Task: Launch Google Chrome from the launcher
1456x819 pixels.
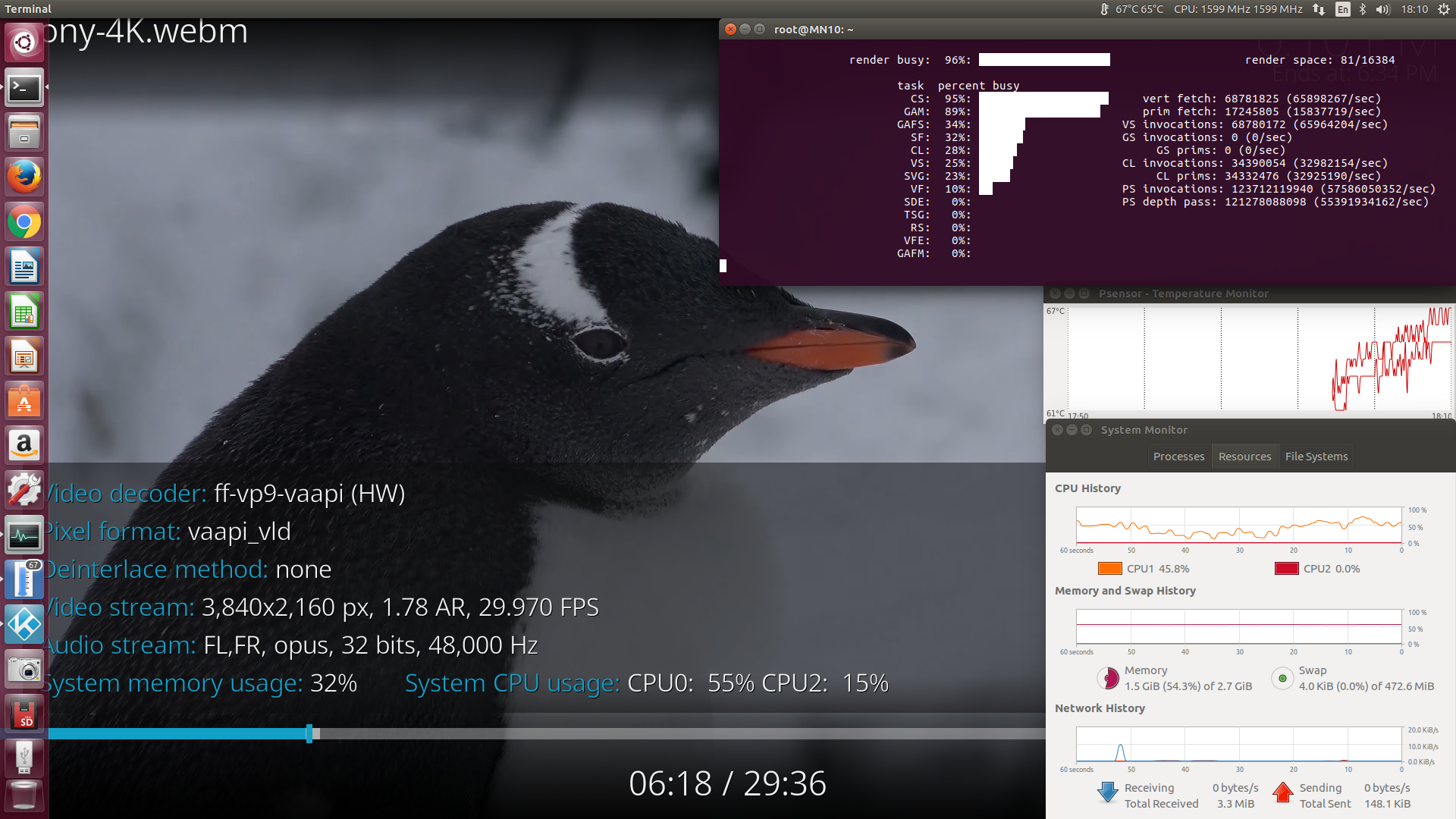Action: click(24, 222)
